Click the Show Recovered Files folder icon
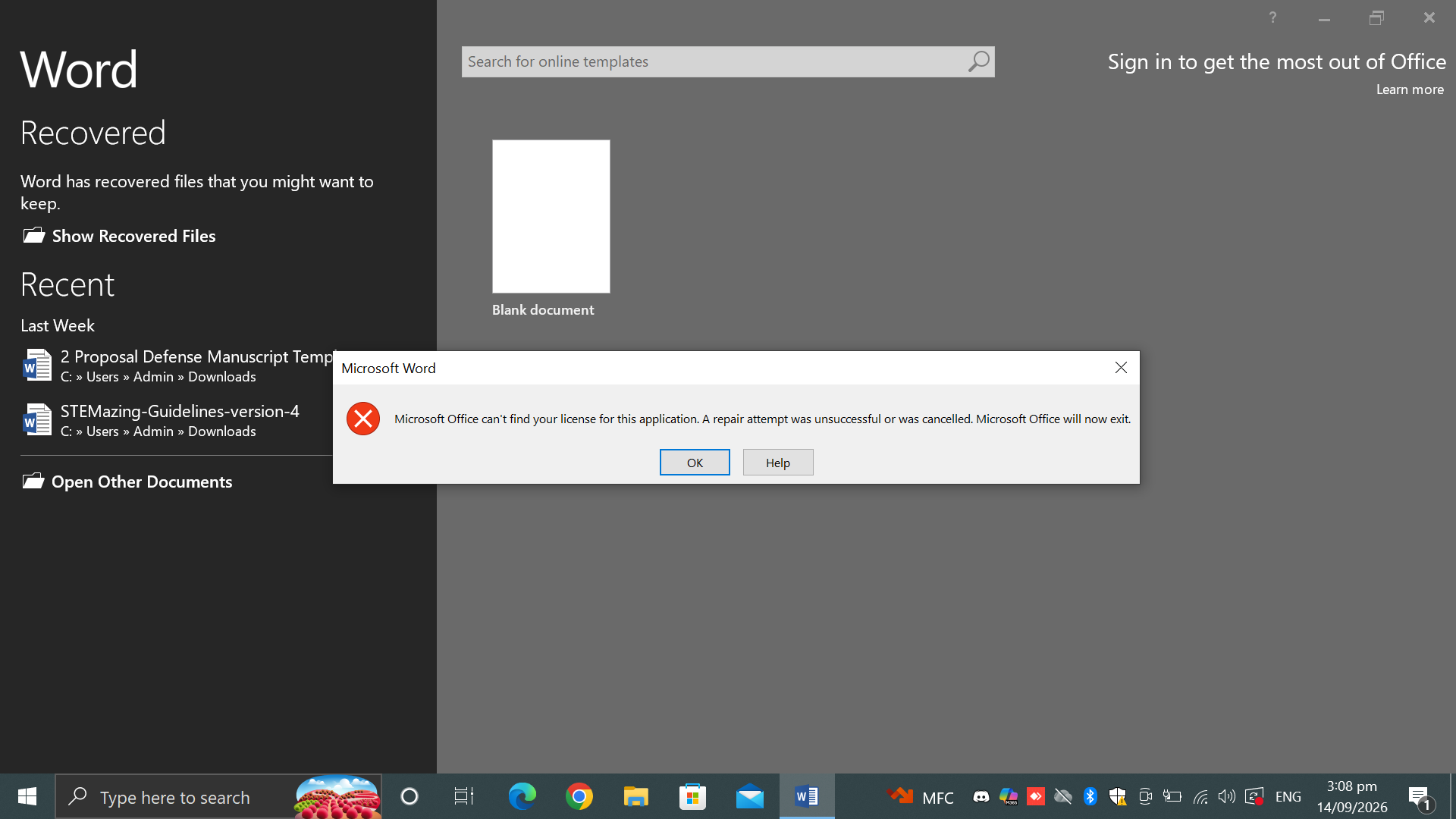 click(33, 235)
